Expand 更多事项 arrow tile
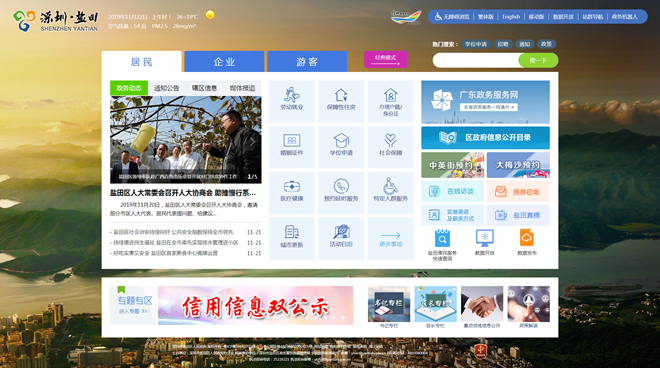Screen dimensions: 660x368 [x=391, y=238]
